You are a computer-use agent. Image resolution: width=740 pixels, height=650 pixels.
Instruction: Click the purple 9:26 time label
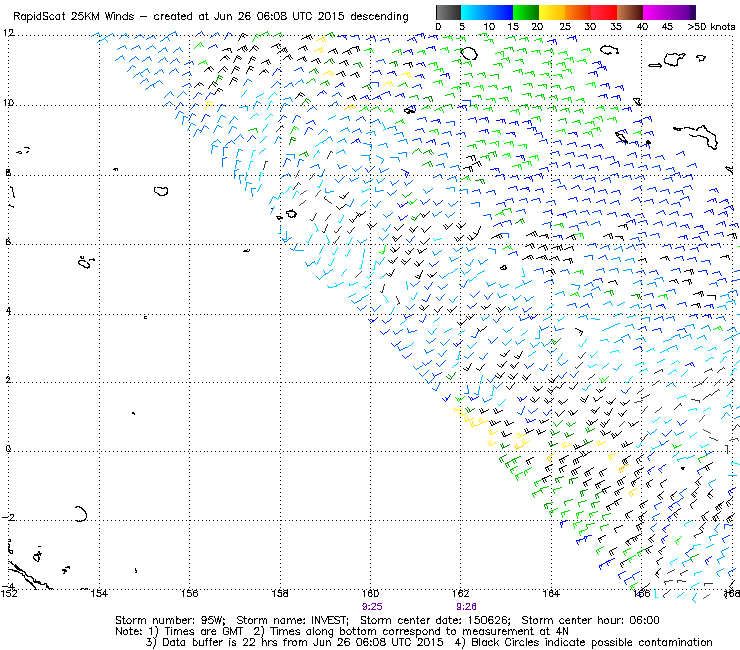coord(466,607)
